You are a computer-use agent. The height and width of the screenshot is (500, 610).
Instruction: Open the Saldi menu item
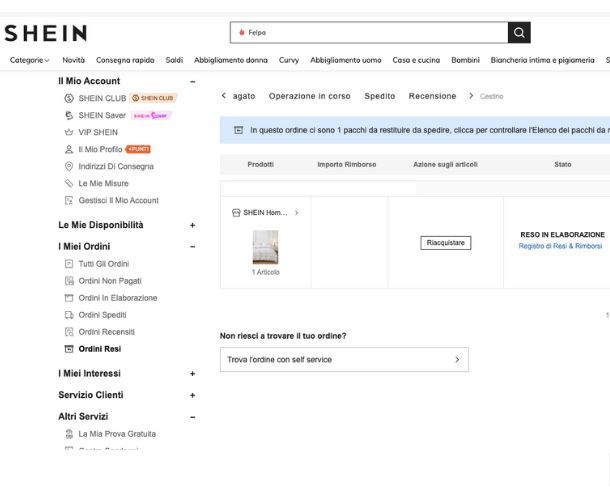tap(174, 60)
